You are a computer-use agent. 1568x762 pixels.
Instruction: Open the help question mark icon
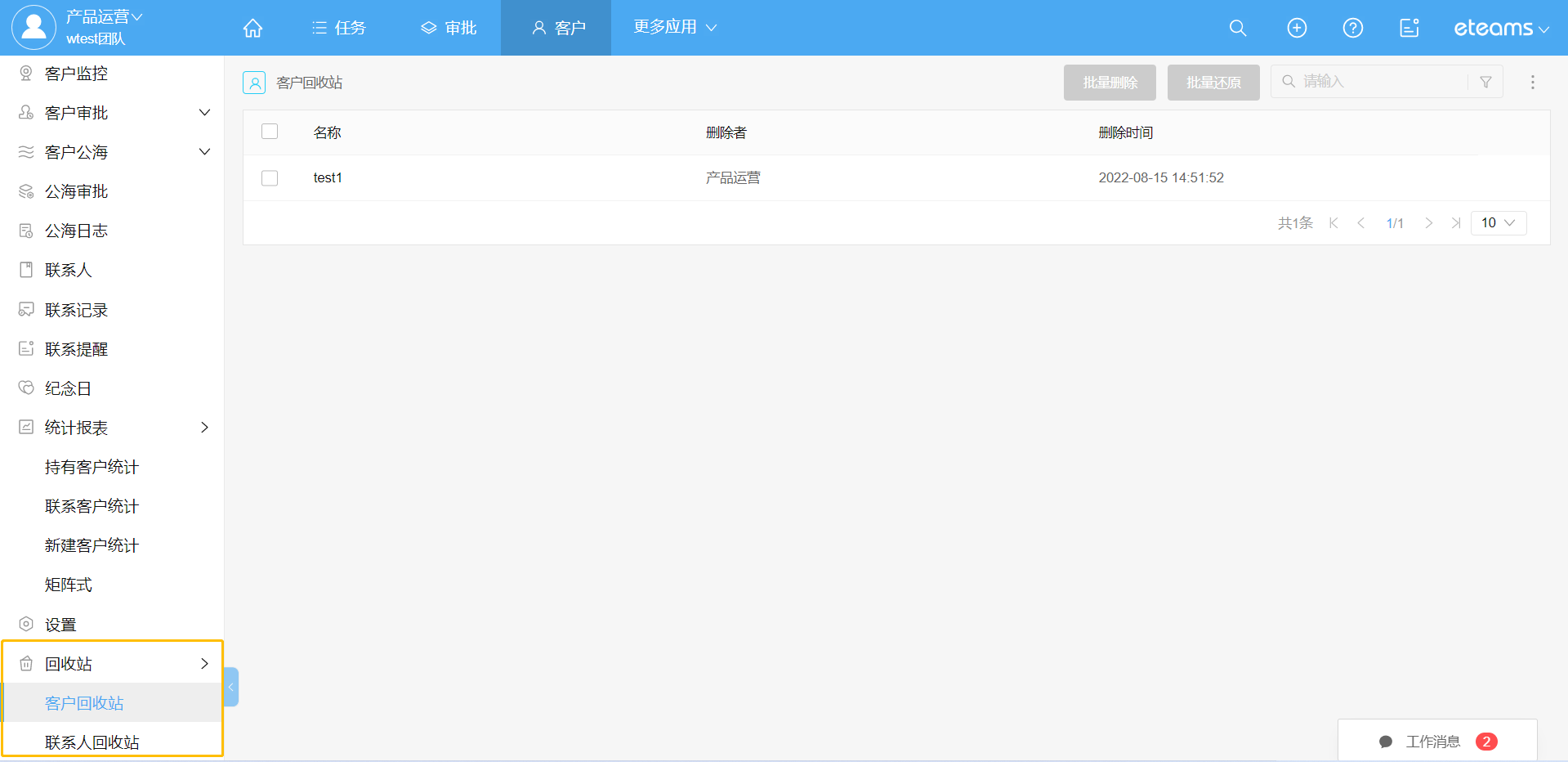1352,28
